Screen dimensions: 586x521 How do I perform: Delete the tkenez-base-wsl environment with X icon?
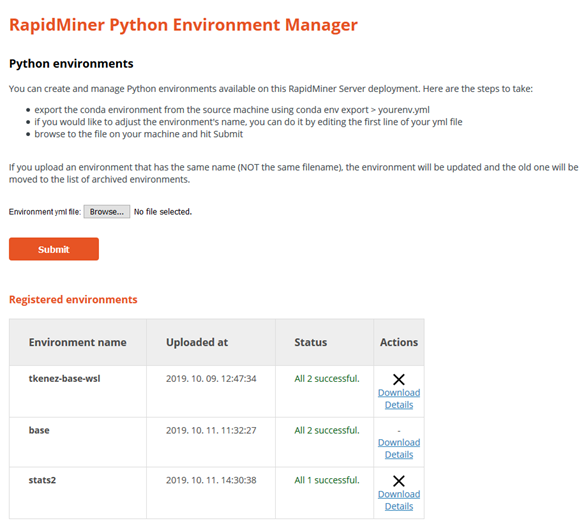tap(399, 379)
